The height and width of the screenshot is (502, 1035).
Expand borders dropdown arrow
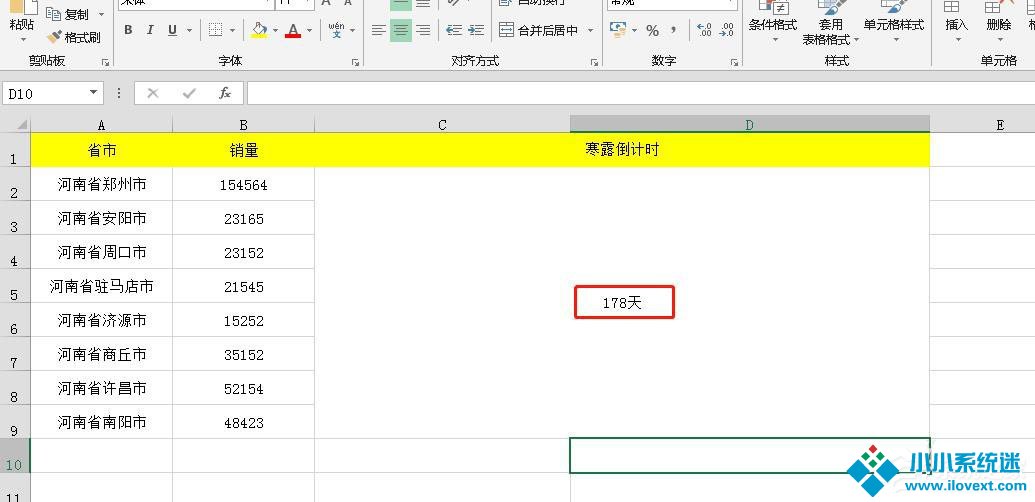coord(232,30)
